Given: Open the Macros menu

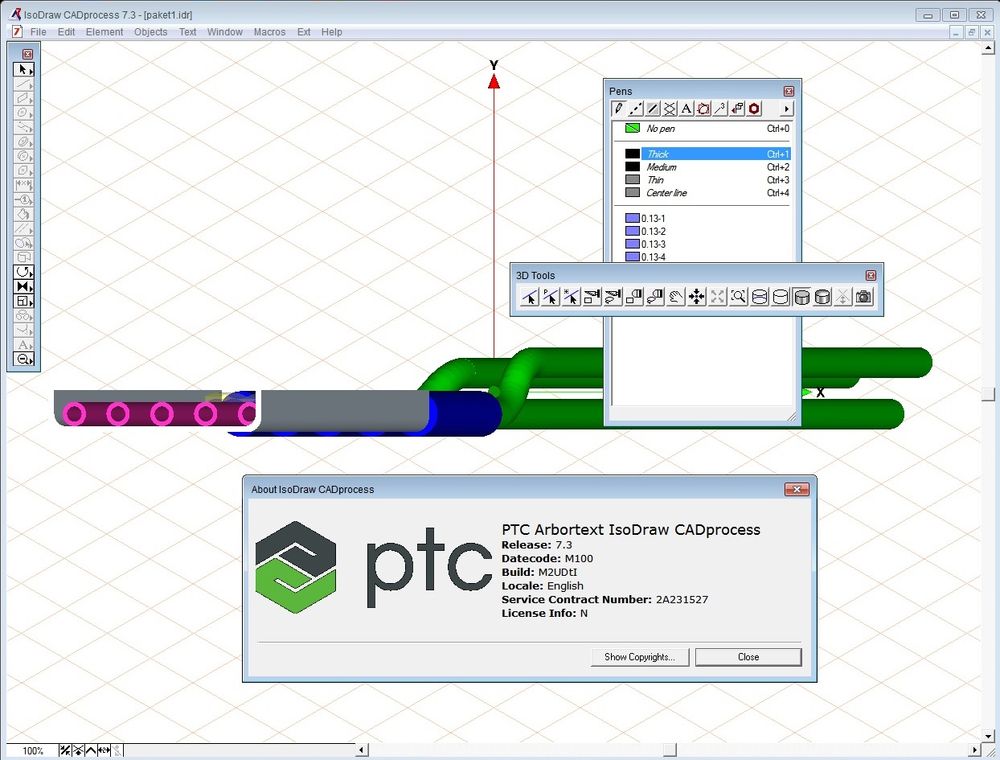Looking at the screenshot, I should point(270,32).
